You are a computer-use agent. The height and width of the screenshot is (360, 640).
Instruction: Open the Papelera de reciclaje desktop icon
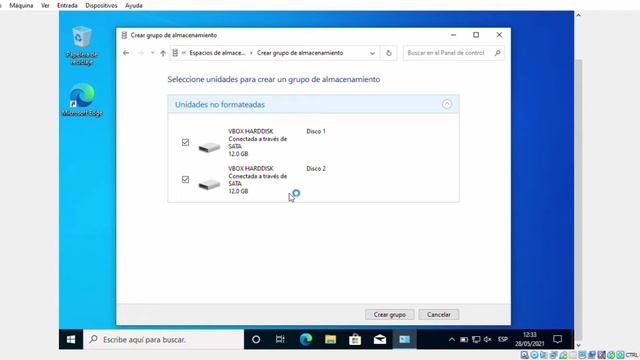click(x=82, y=45)
